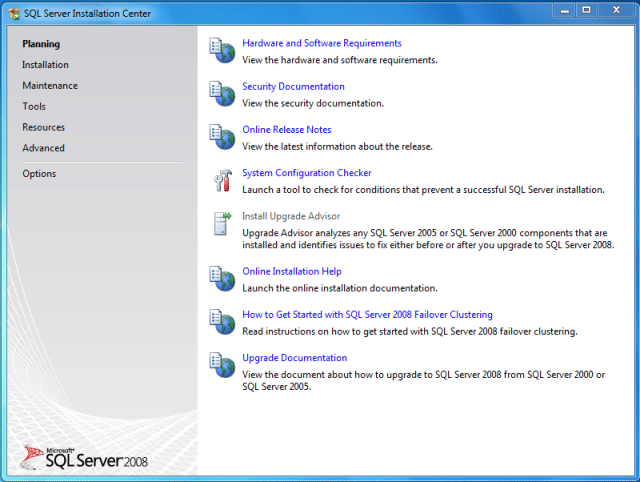Show the Resources category
The width and height of the screenshot is (640, 482).
tap(43, 127)
